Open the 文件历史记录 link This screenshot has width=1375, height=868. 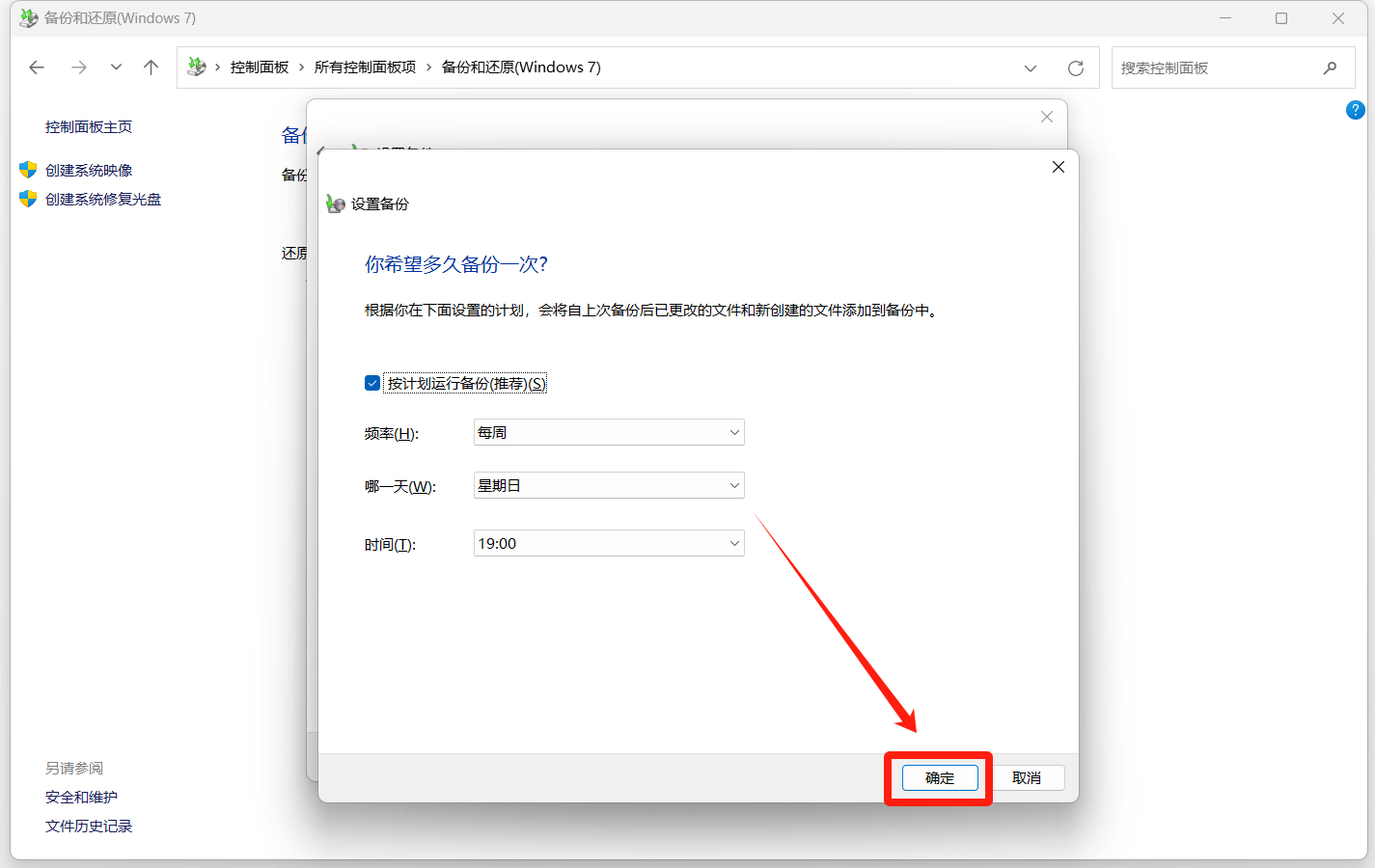point(89,826)
